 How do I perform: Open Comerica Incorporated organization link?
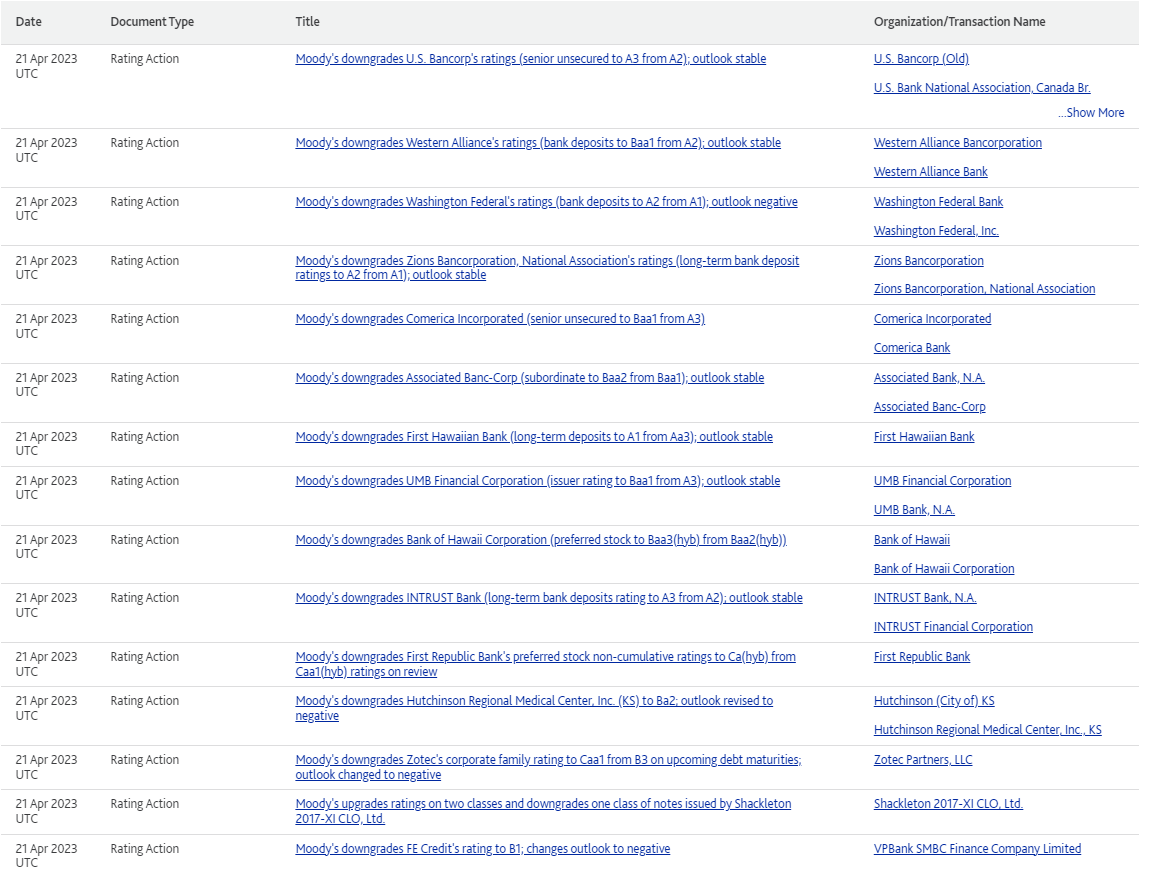click(933, 319)
